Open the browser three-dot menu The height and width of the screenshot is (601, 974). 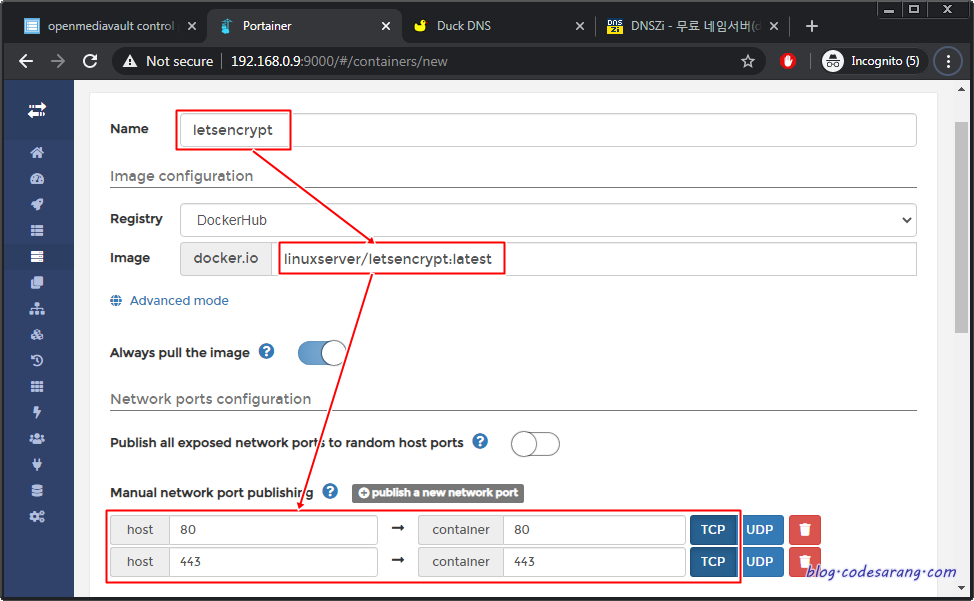coord(948,61)
